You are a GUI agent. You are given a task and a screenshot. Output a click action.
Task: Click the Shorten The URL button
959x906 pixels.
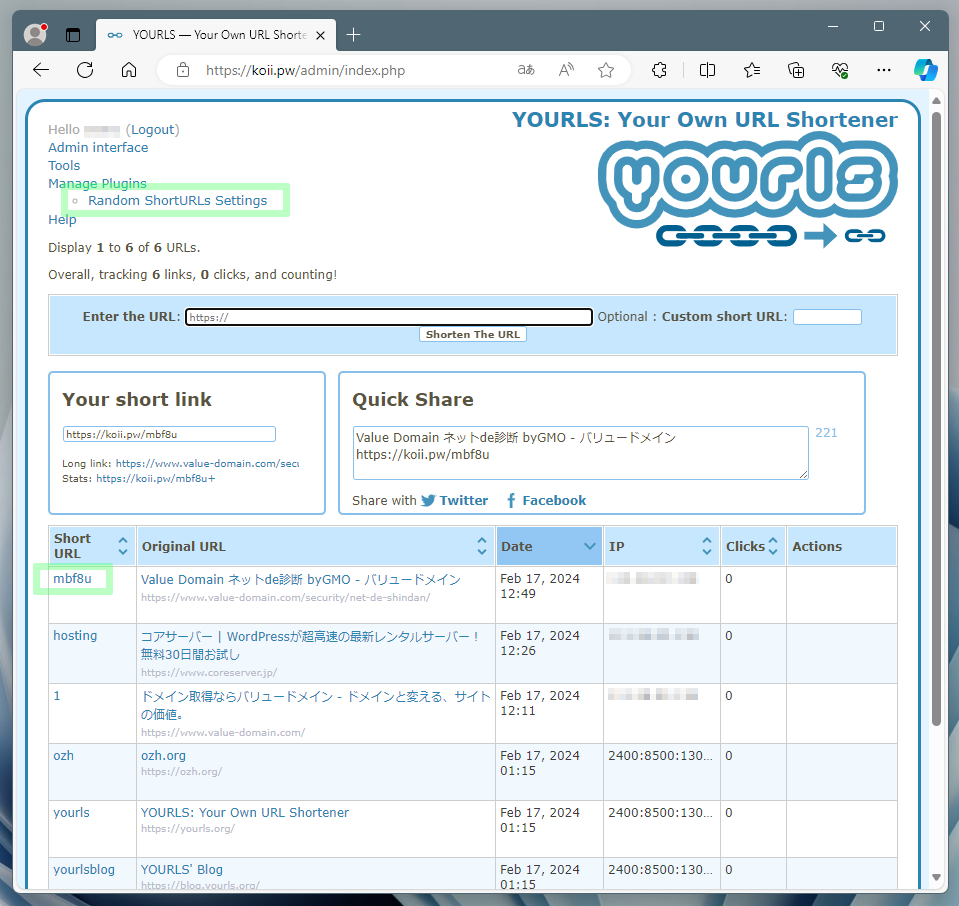coord(473,335)
